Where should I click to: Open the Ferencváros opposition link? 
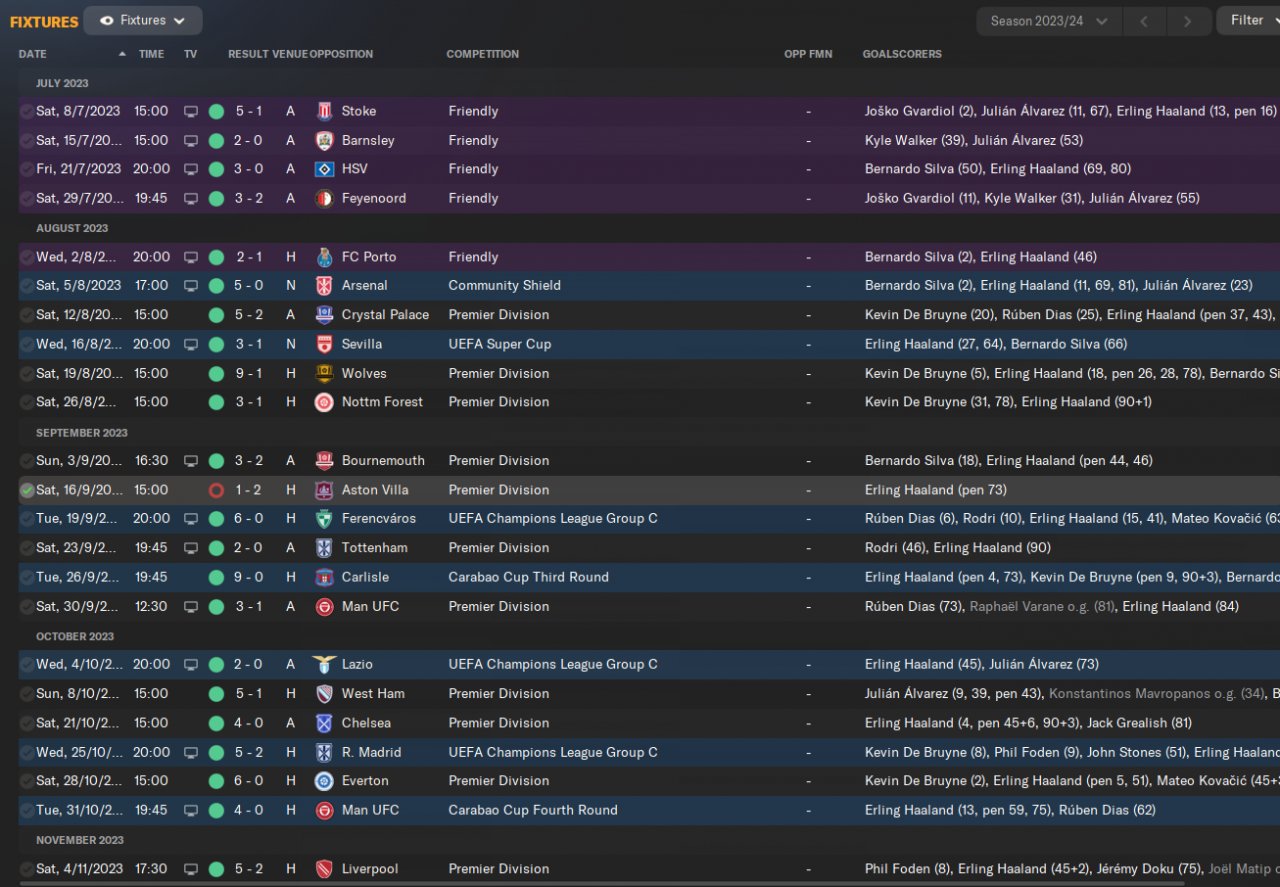(x=378, y=519)
